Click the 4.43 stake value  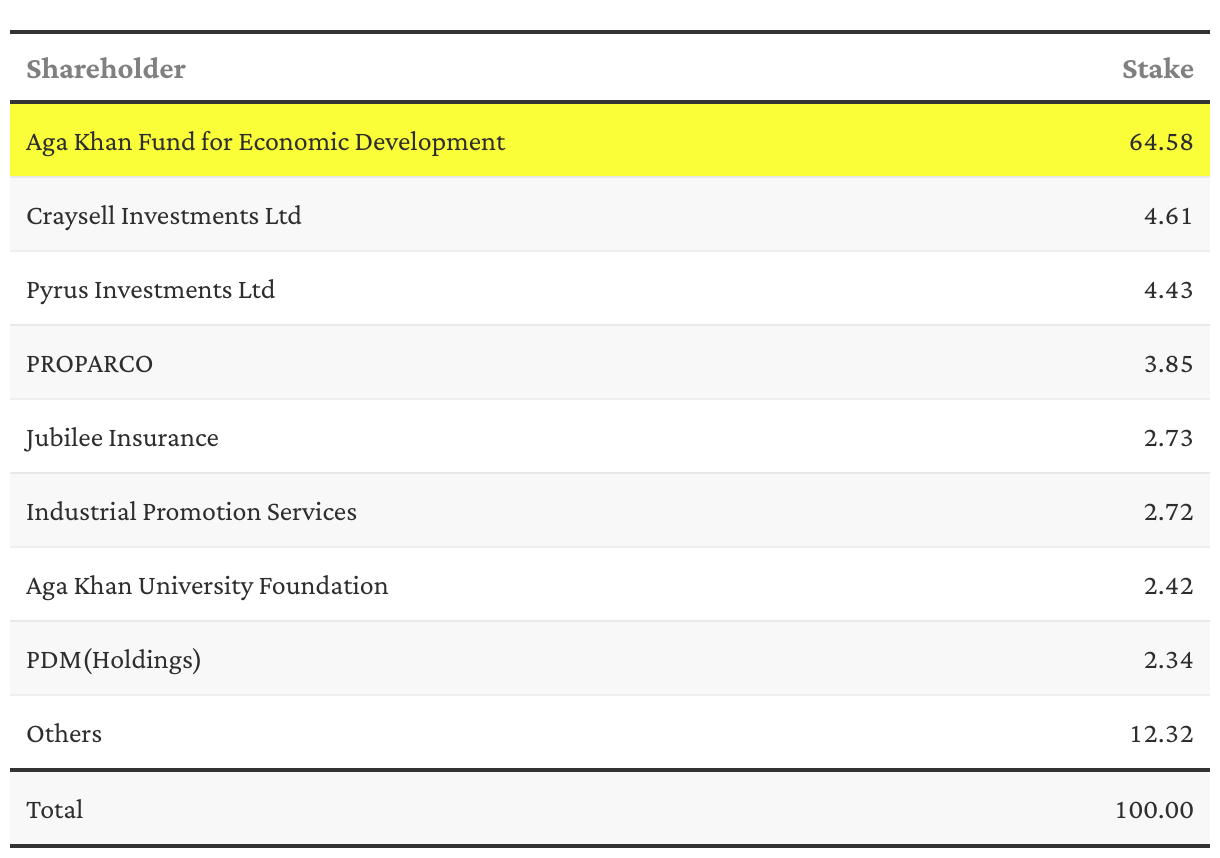[x=1168, y=290]
